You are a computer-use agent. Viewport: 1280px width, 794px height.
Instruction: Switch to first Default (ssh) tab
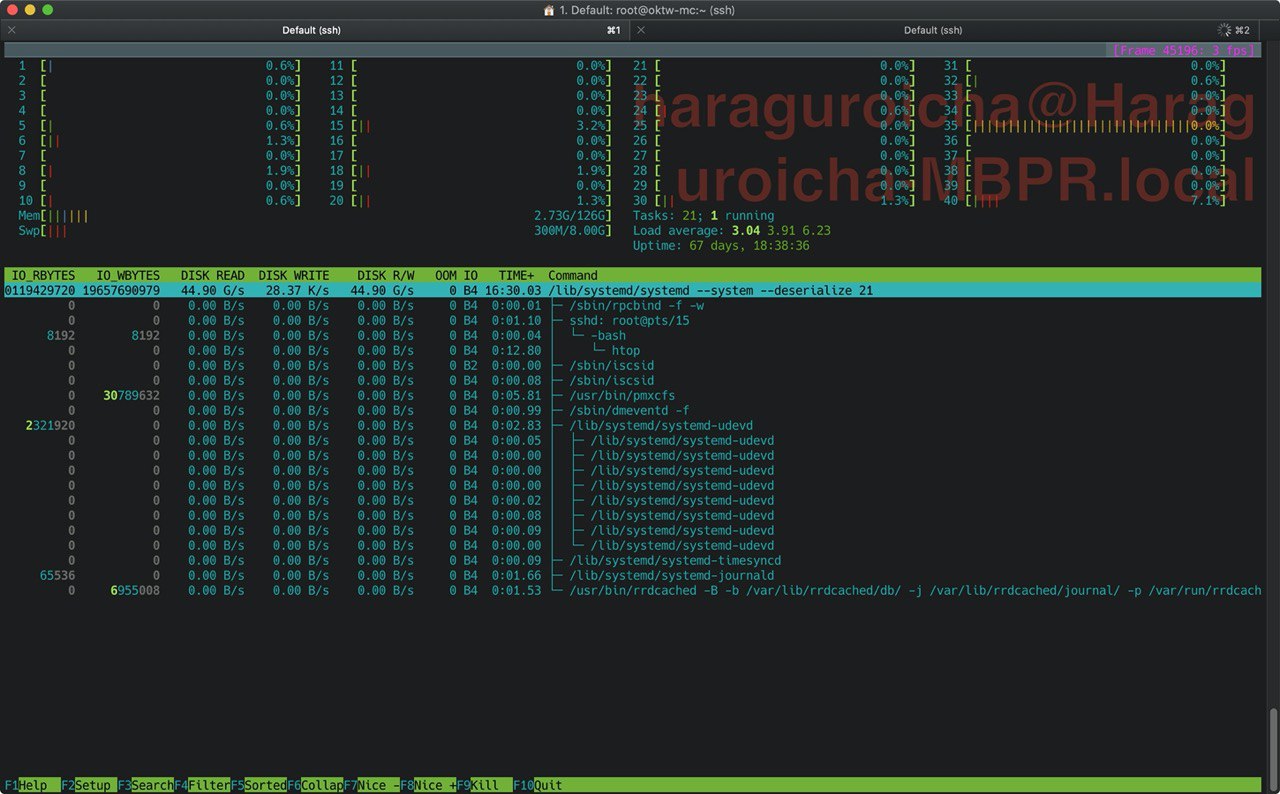point(311,30)
